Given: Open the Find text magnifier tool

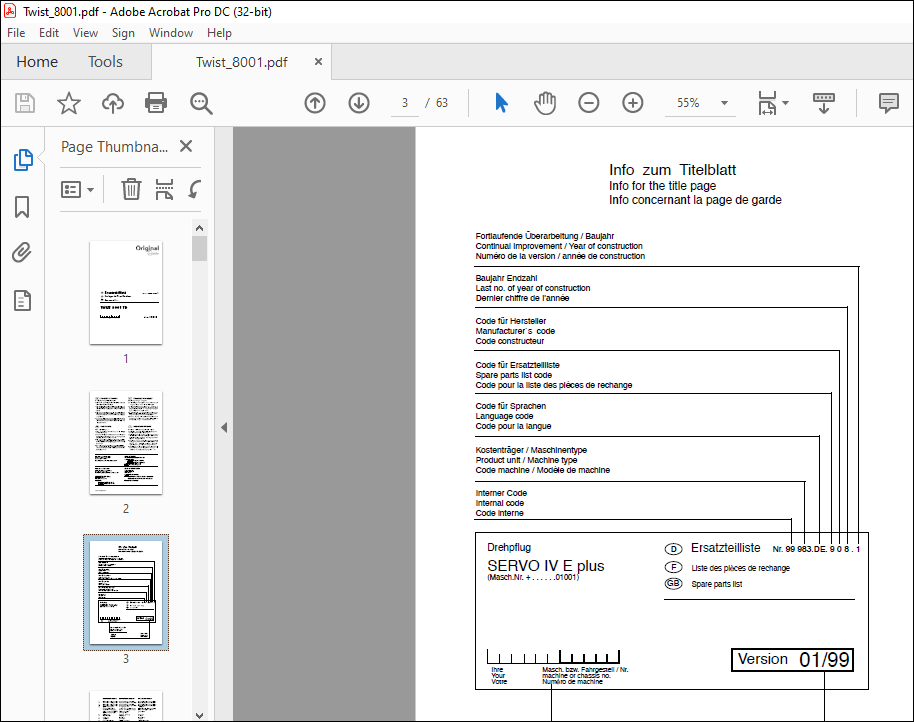Looking at the screenshot, I should pos(201,103).
